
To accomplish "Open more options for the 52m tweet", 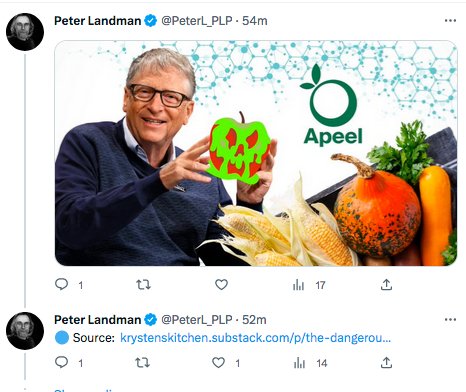I will (450, 319).
